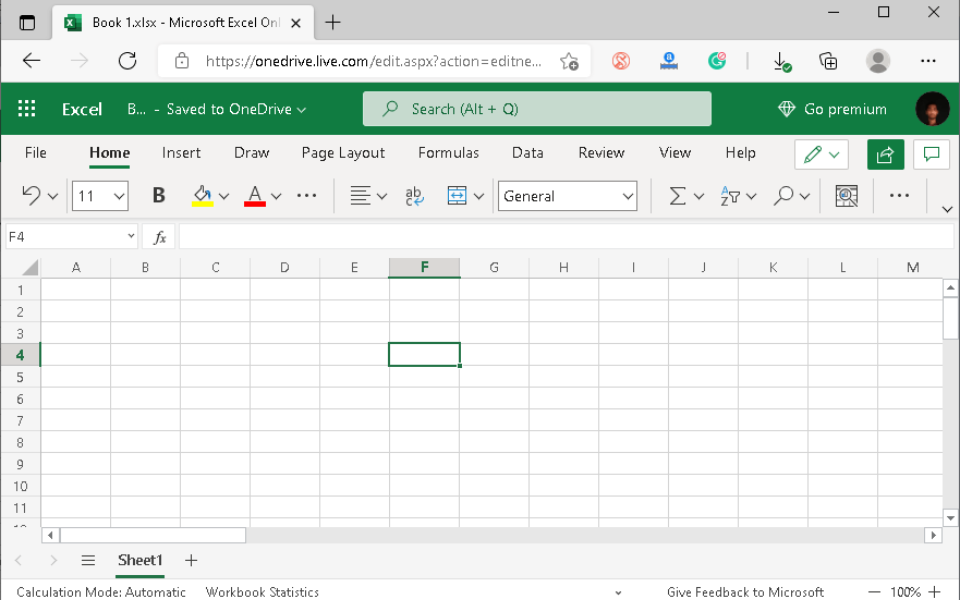Click the Find and Select magnifier
960x600 pixels.
tap(783, 196)
